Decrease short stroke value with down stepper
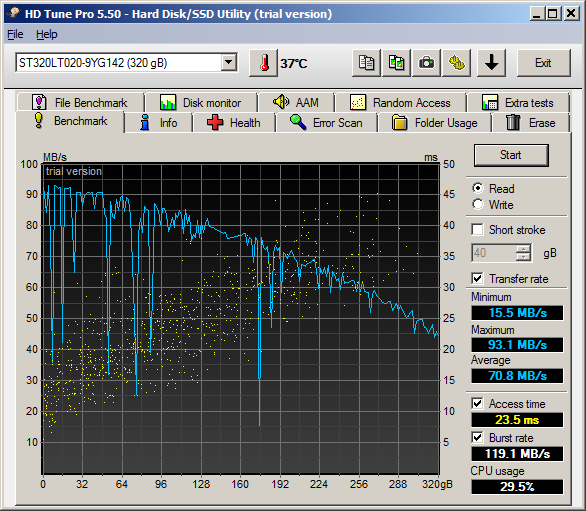This screenshot has height=511, width=586. tap(523, 257)
